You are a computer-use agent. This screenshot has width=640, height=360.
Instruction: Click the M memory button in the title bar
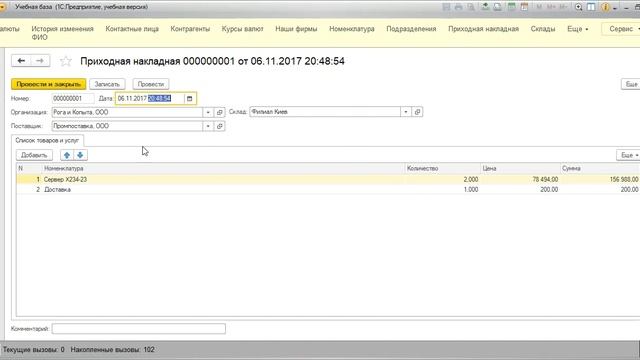(x=539, y=7)
